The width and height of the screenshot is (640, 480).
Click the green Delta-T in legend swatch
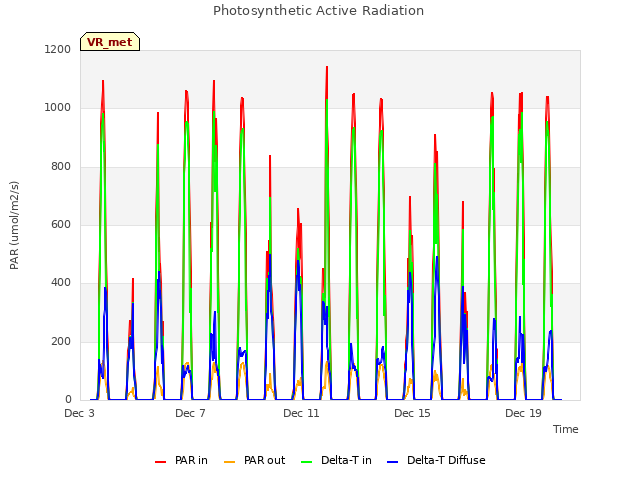click(x=306, y=462)
